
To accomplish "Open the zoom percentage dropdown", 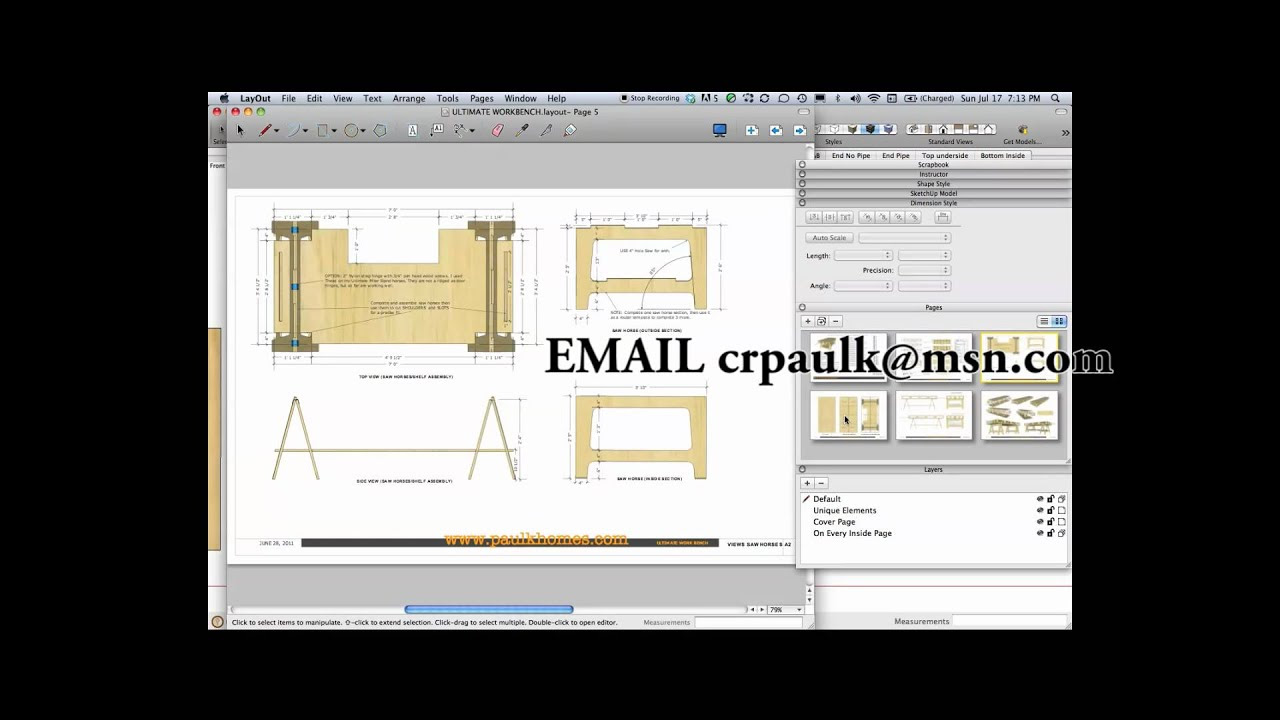I will (x=786, y=609).
